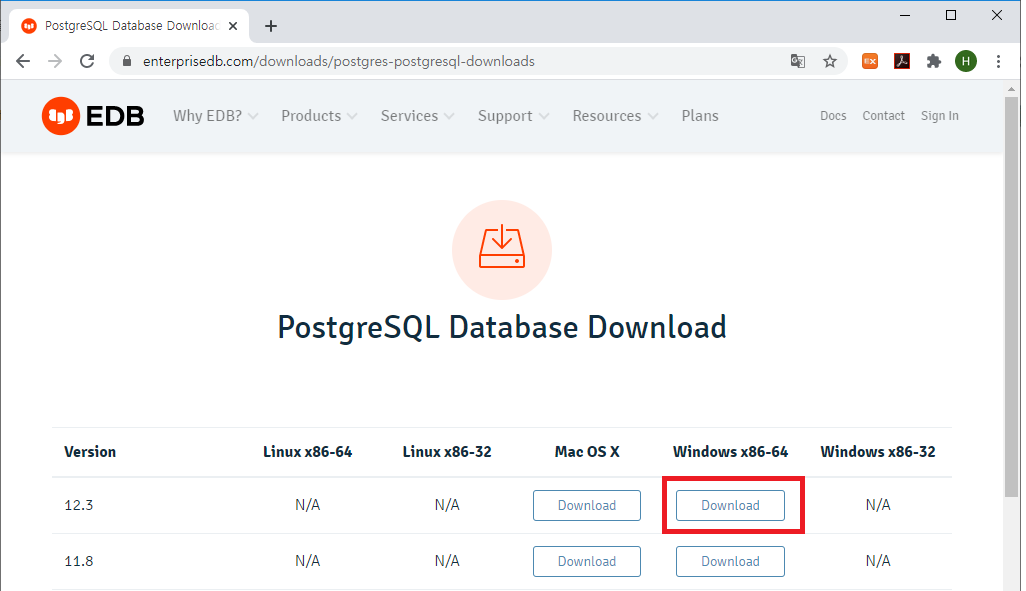Reload the current page

pos(87,62)
